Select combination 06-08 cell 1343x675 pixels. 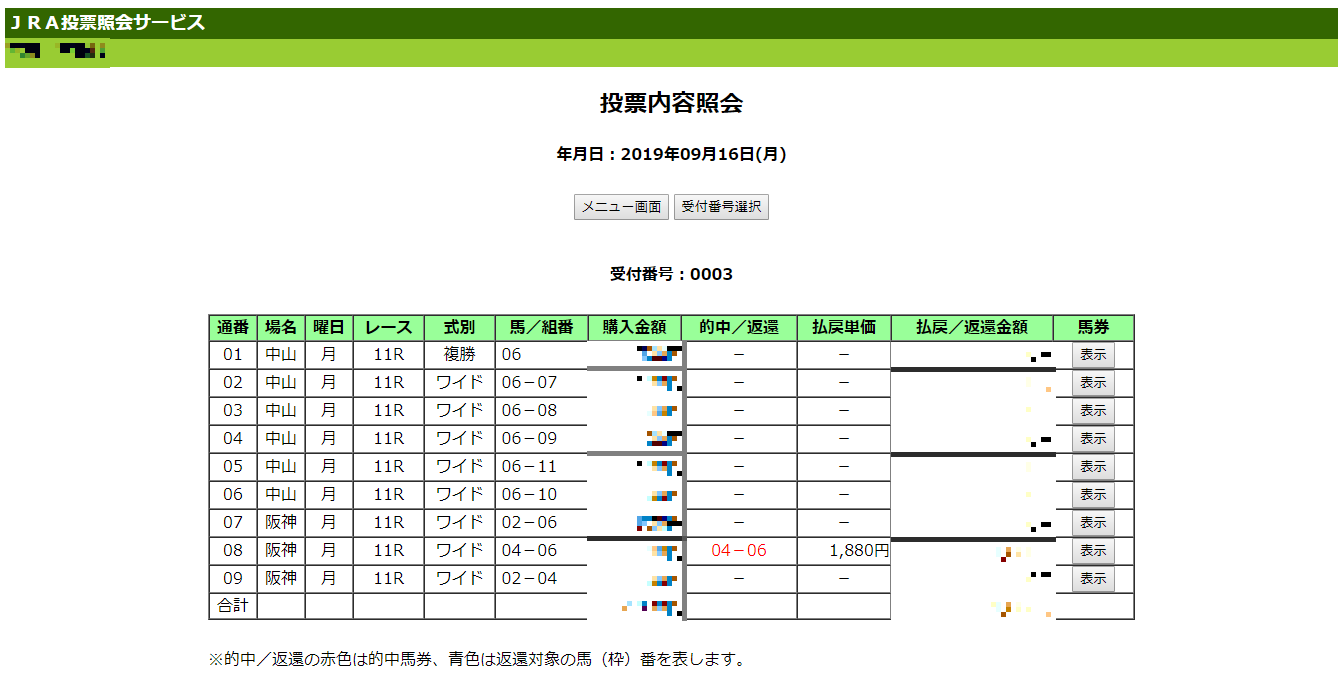(x=542, y=410)
